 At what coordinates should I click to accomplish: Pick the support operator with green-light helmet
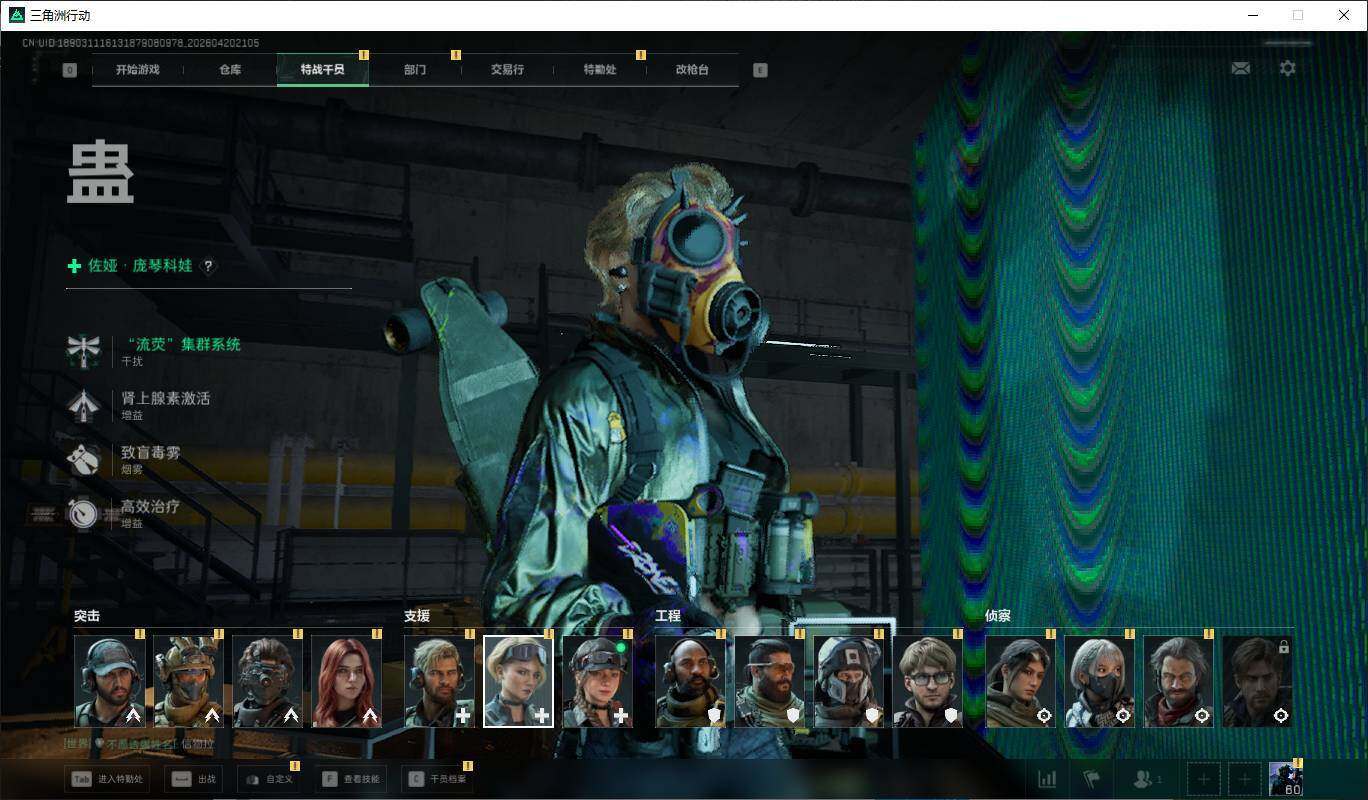[598, 681]
